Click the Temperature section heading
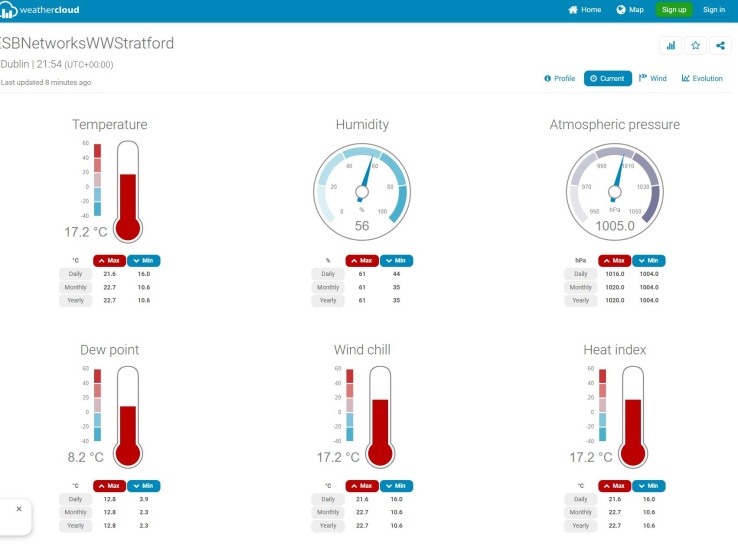This screenshot has height=555, width=738. click(110, 124)
